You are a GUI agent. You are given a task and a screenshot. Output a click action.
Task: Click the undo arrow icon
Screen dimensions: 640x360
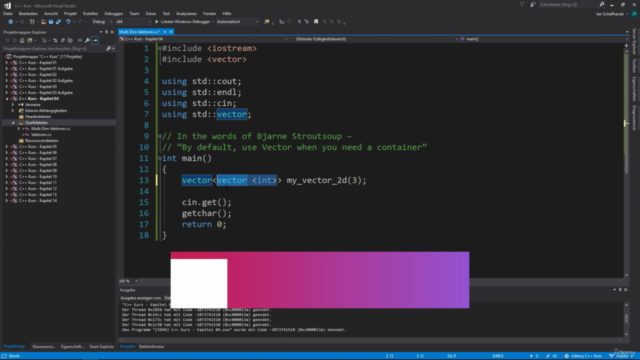68,22
